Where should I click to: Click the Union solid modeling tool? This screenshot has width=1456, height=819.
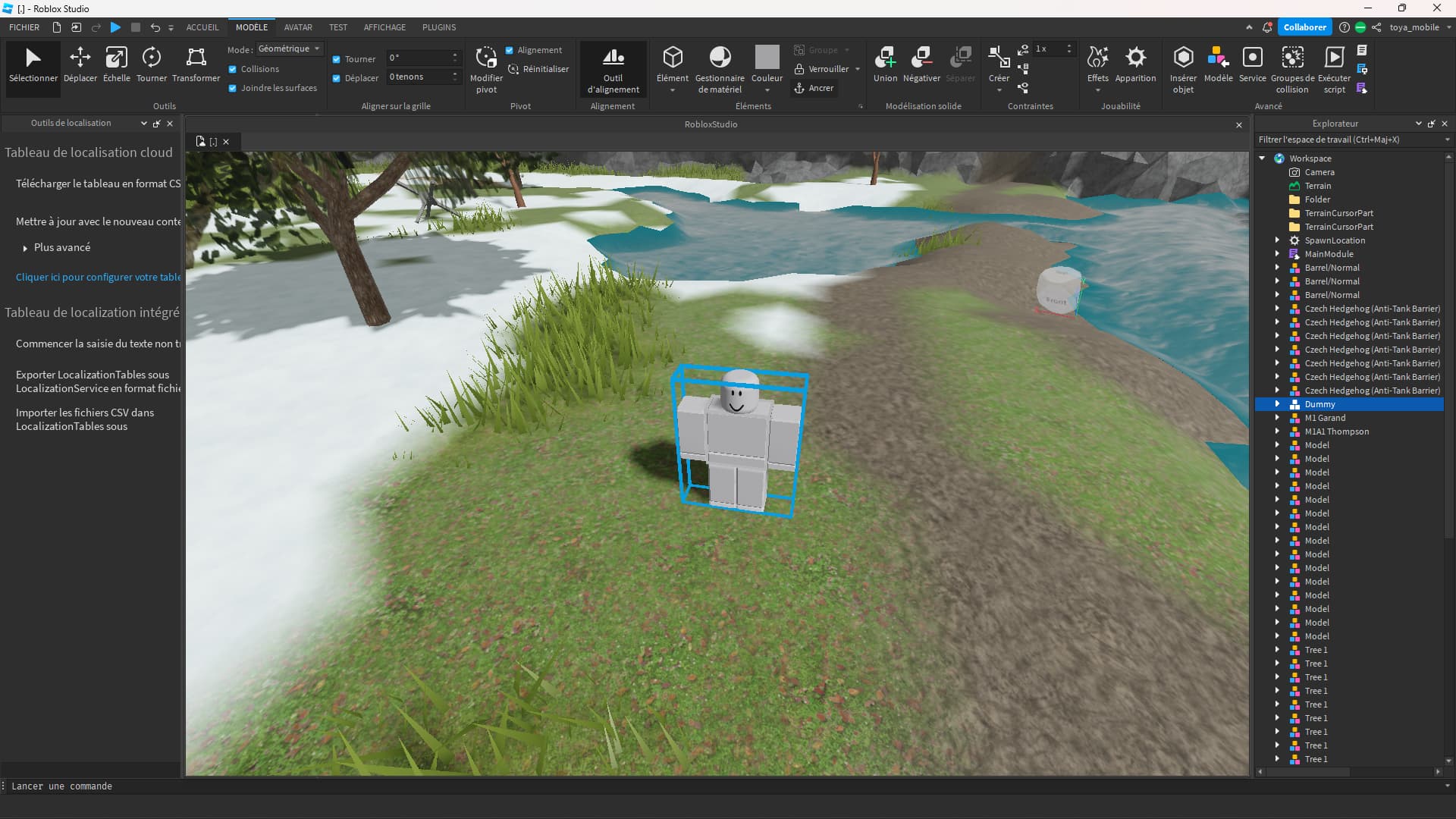coord(885,65)
